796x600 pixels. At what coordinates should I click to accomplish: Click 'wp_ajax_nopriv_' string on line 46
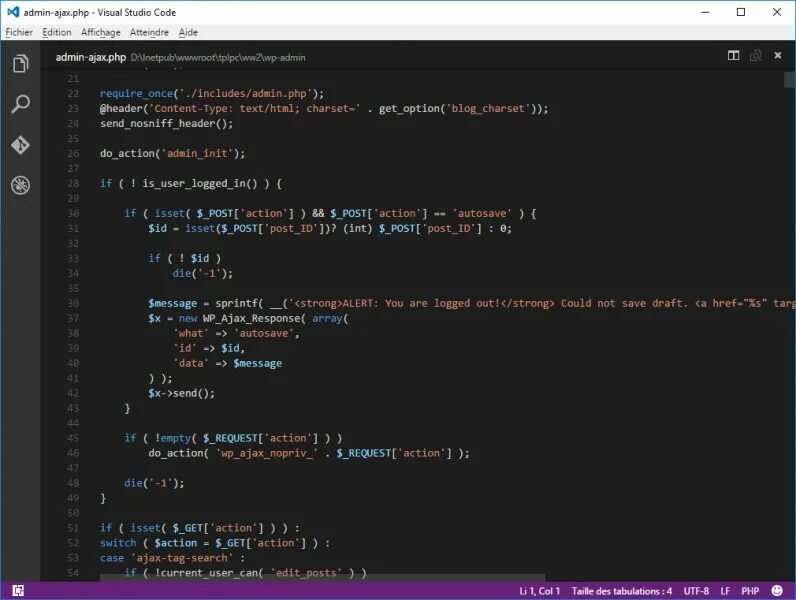[267, 453]
